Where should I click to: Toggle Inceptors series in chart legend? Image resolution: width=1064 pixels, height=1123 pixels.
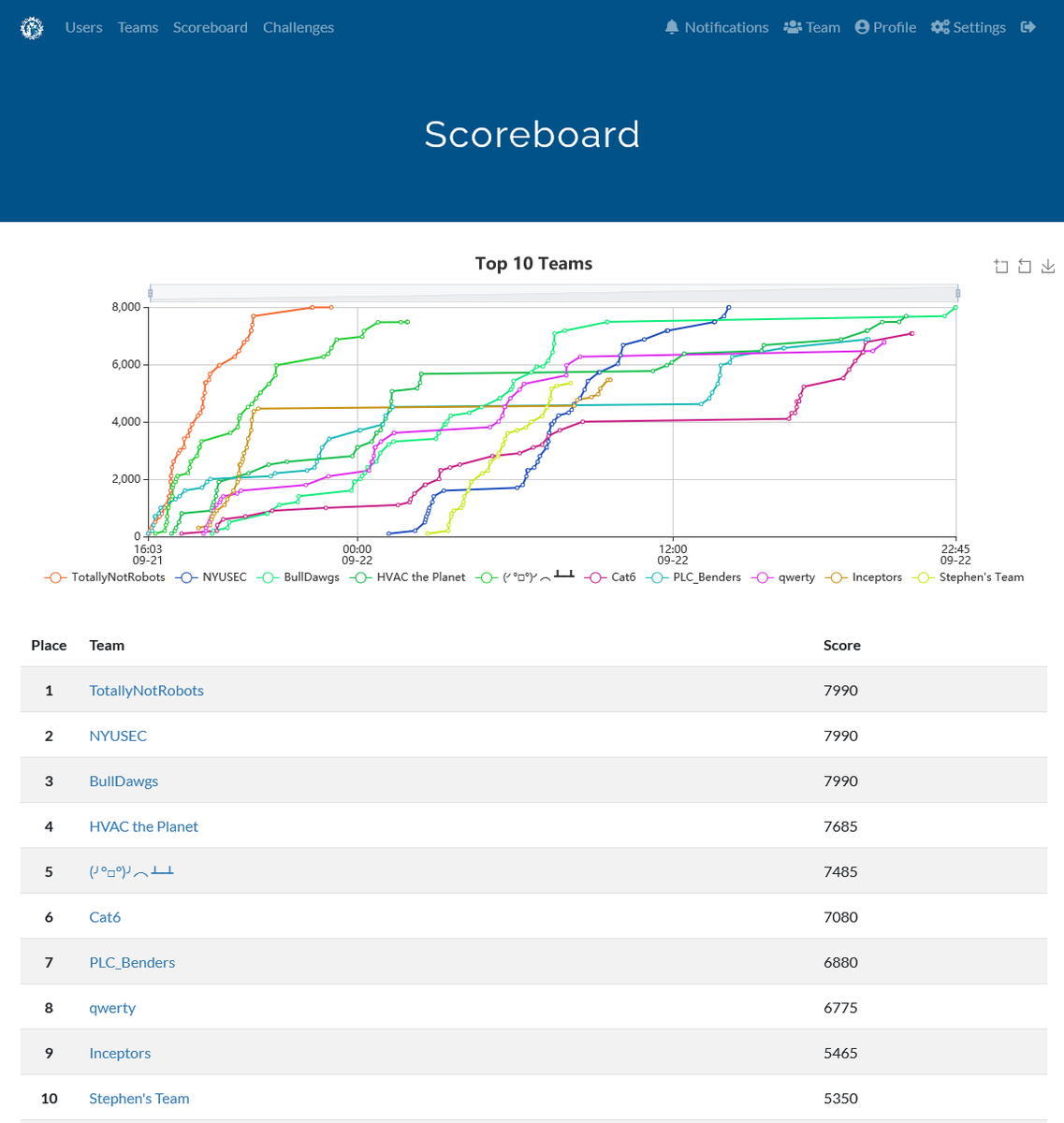864,577
